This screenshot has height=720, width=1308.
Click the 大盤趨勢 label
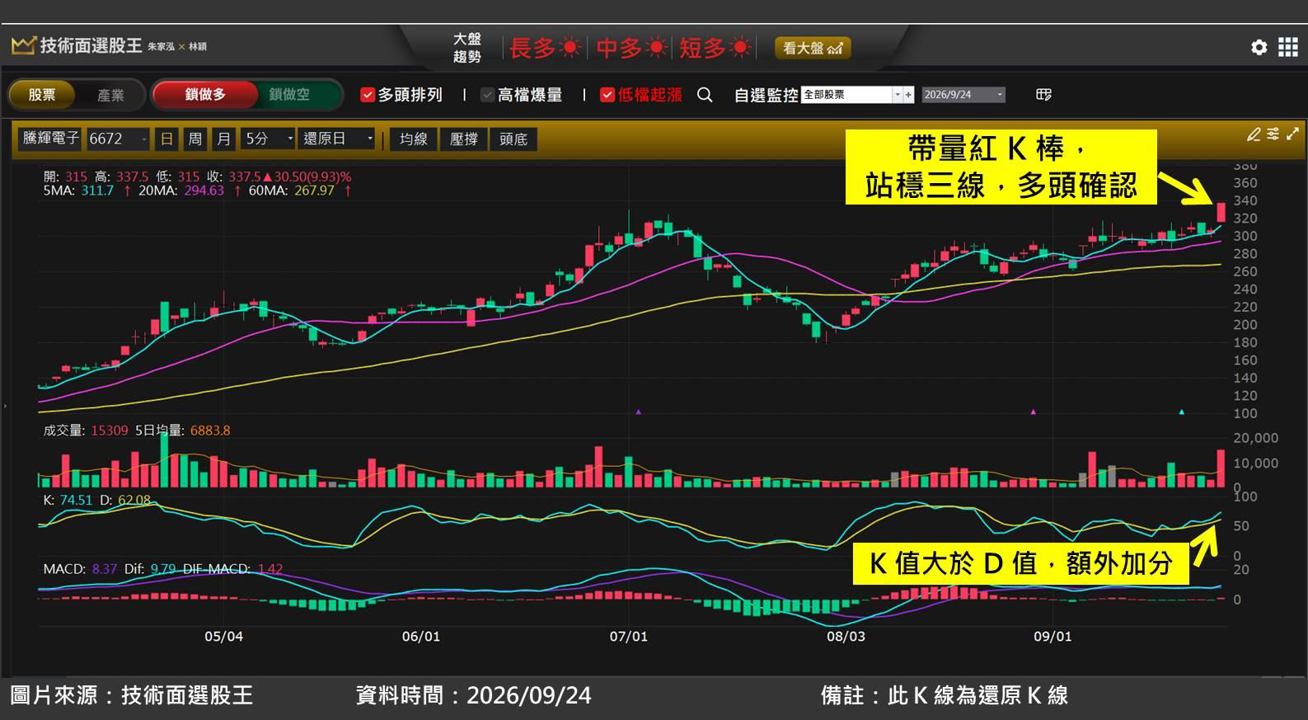(467, 47)
